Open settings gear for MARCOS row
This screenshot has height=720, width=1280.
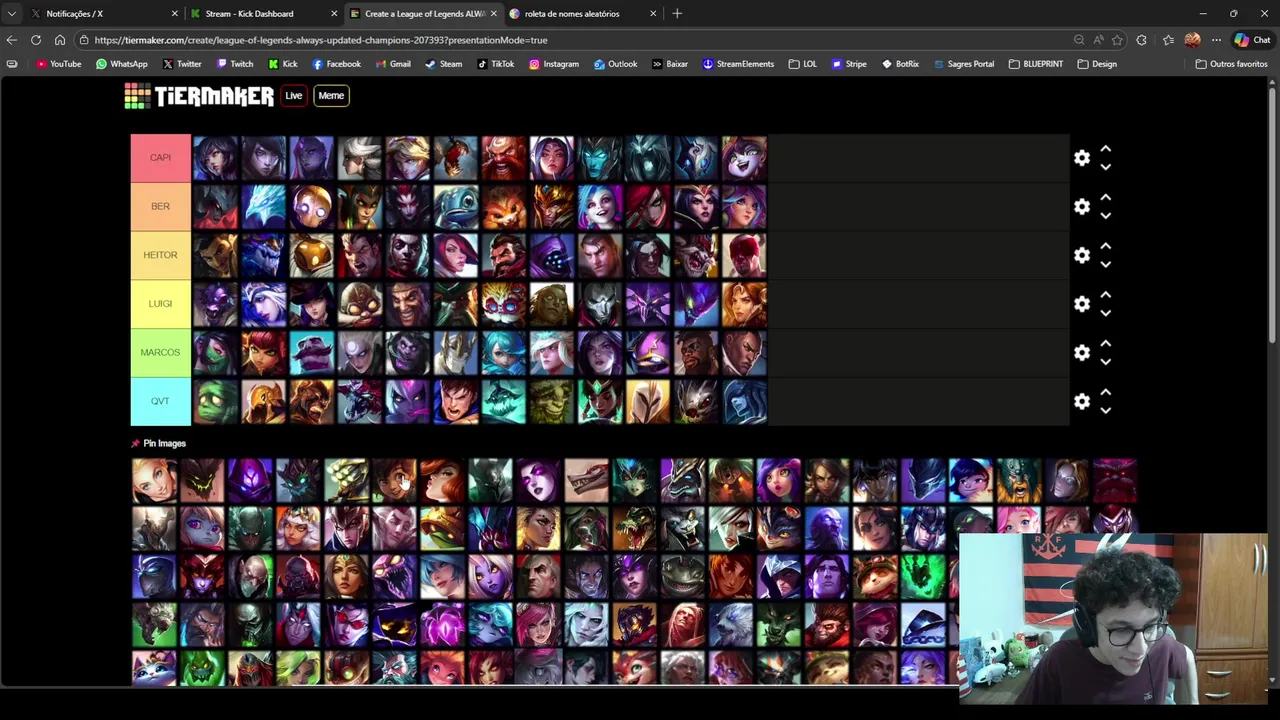coord(1082,353)
